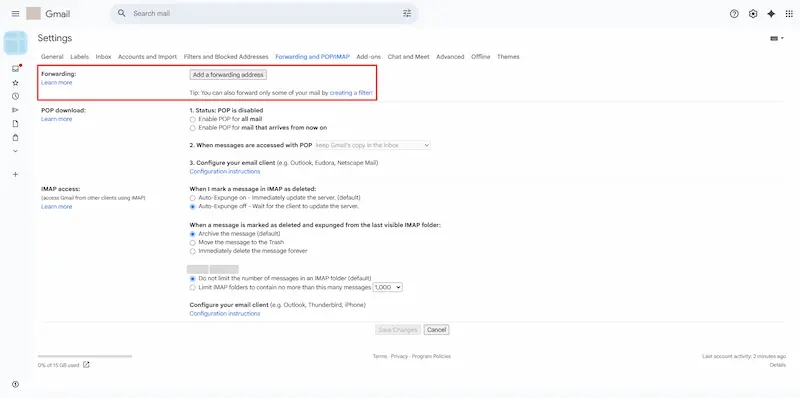Switch to the General tab

pos(52,57)
